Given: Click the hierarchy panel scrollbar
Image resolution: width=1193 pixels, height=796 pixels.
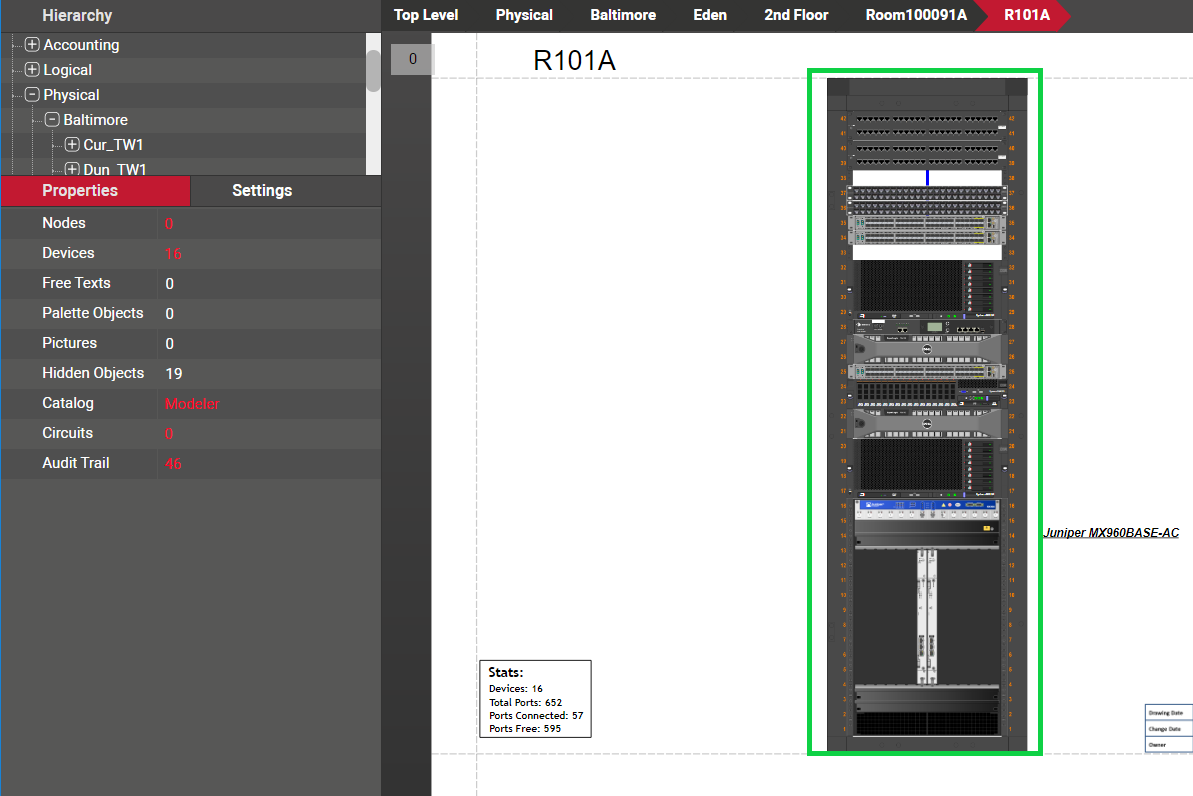Looking at the screenshot, I should point(373,70).
